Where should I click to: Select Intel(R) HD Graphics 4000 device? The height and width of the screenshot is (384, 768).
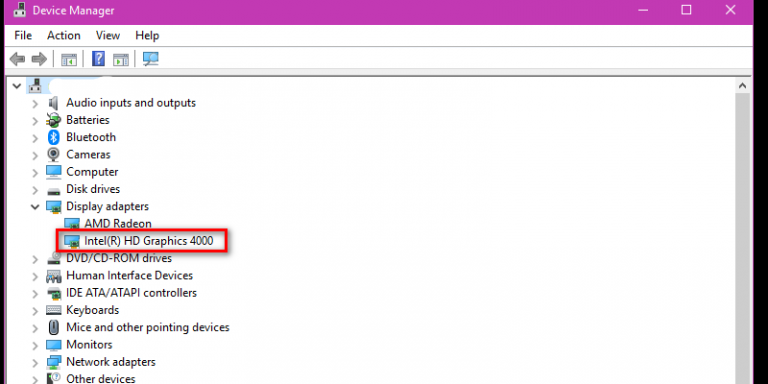(x=149, y=241)
